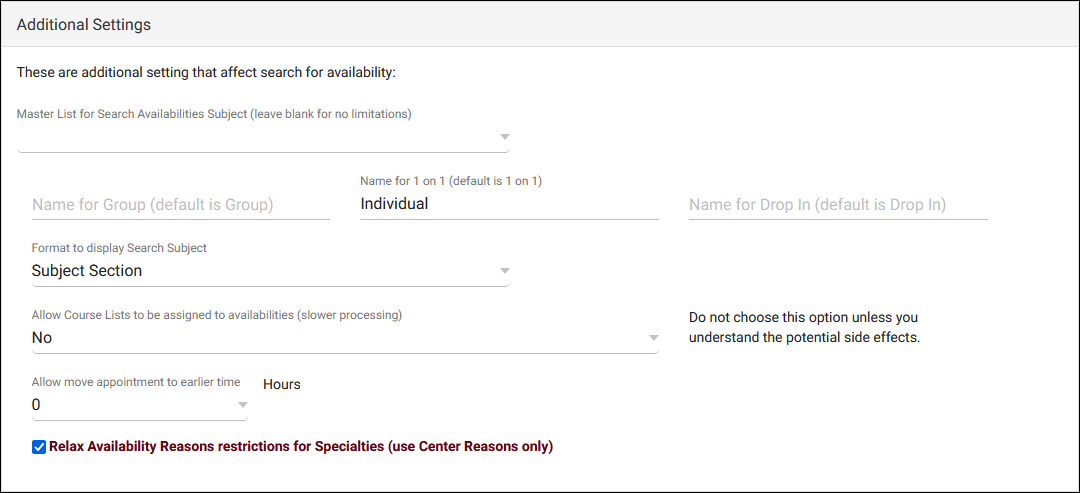Click the Format to display Search Subject label
Screen dimensions: 1080x493
pyautogui.click(x=119, y=248)
